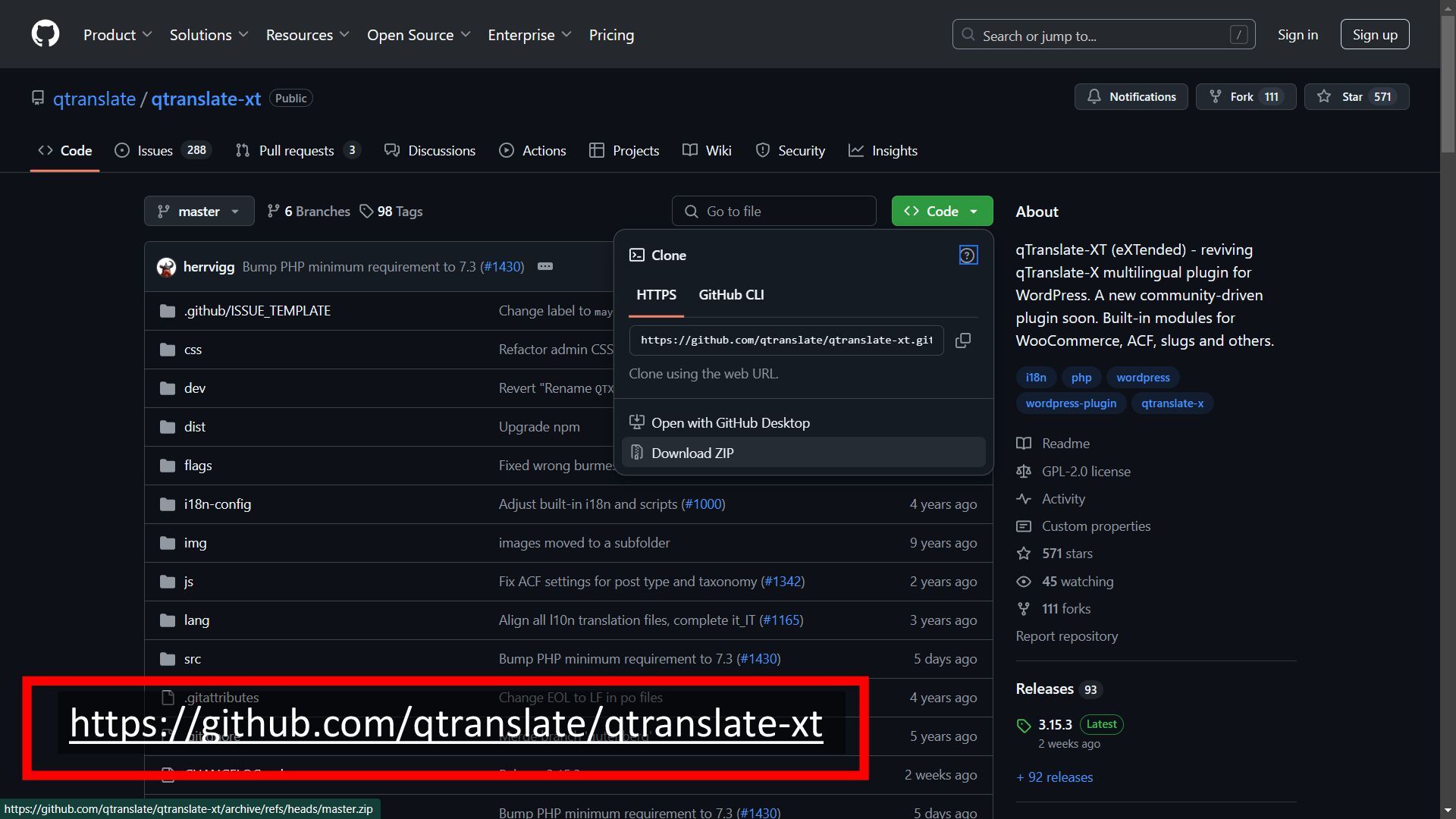Screen dimensions: 1456x819
Task: Click the fork icon in the Fork button
Action: tap(1216, 97)
